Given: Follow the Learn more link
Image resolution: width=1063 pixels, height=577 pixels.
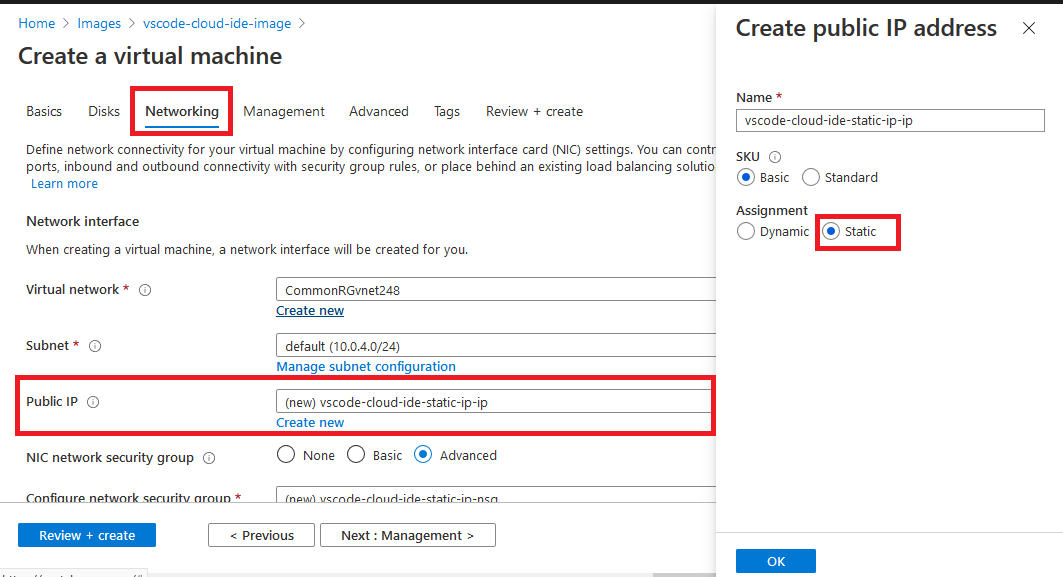Looking at the screenshot, I should (64, 184).
